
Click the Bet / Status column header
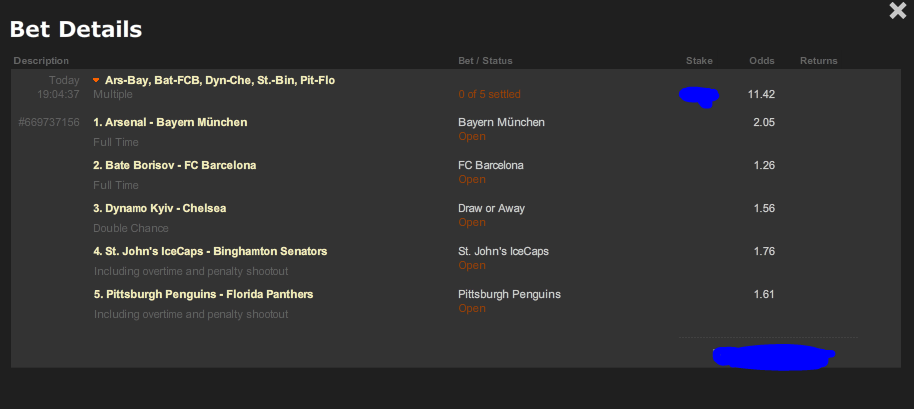[485, 61]
